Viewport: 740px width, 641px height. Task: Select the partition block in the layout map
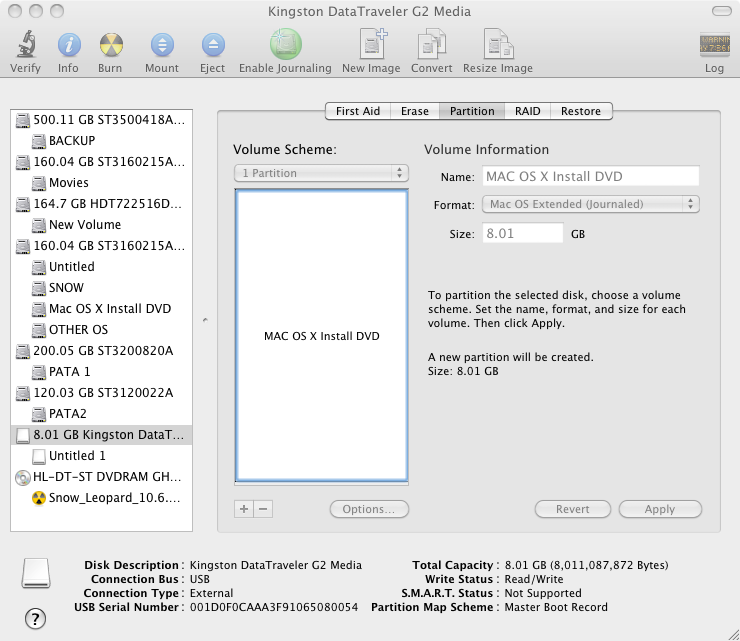[x=321, y=336]
